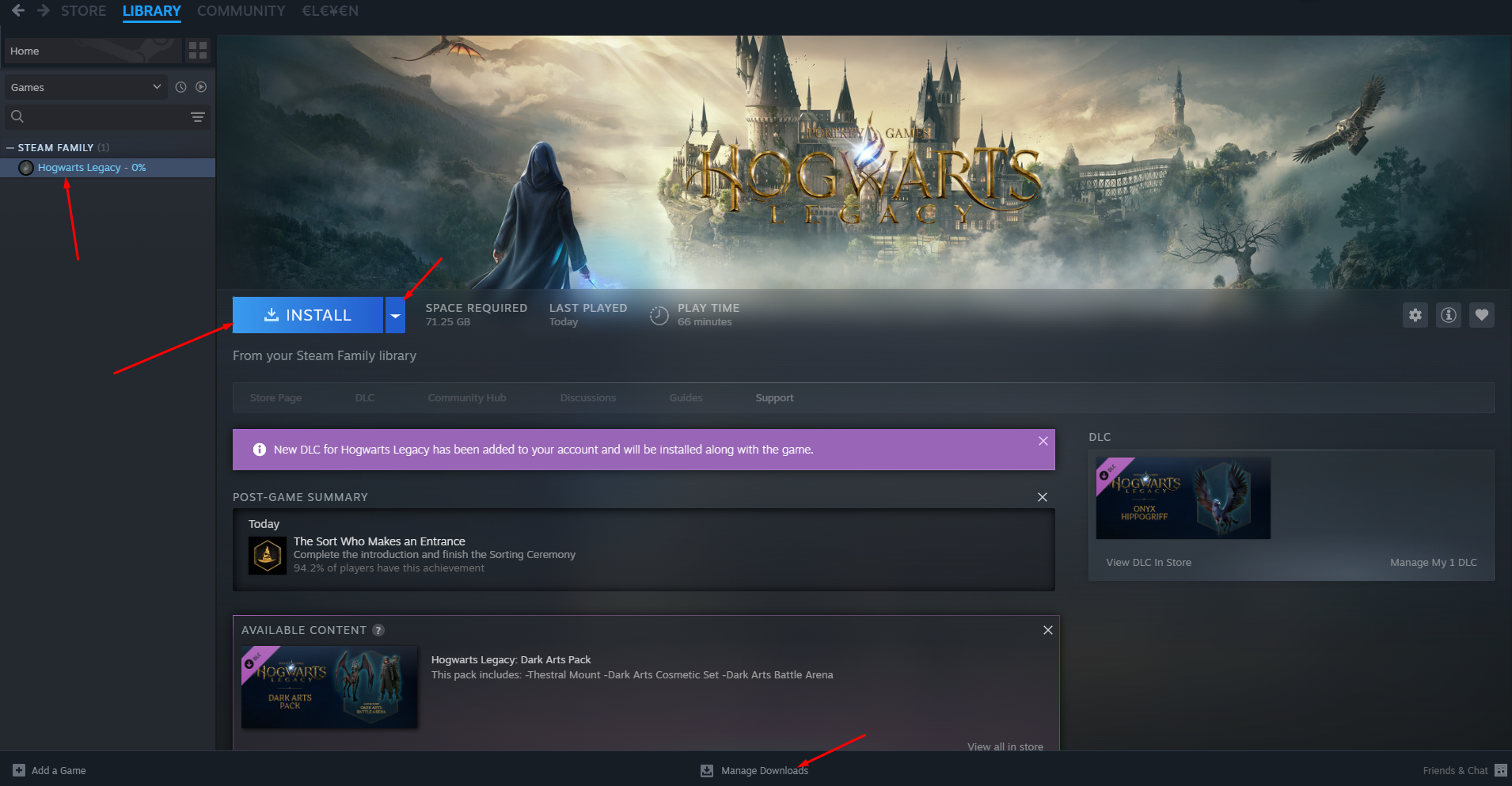Open the Store Page link

275,398
